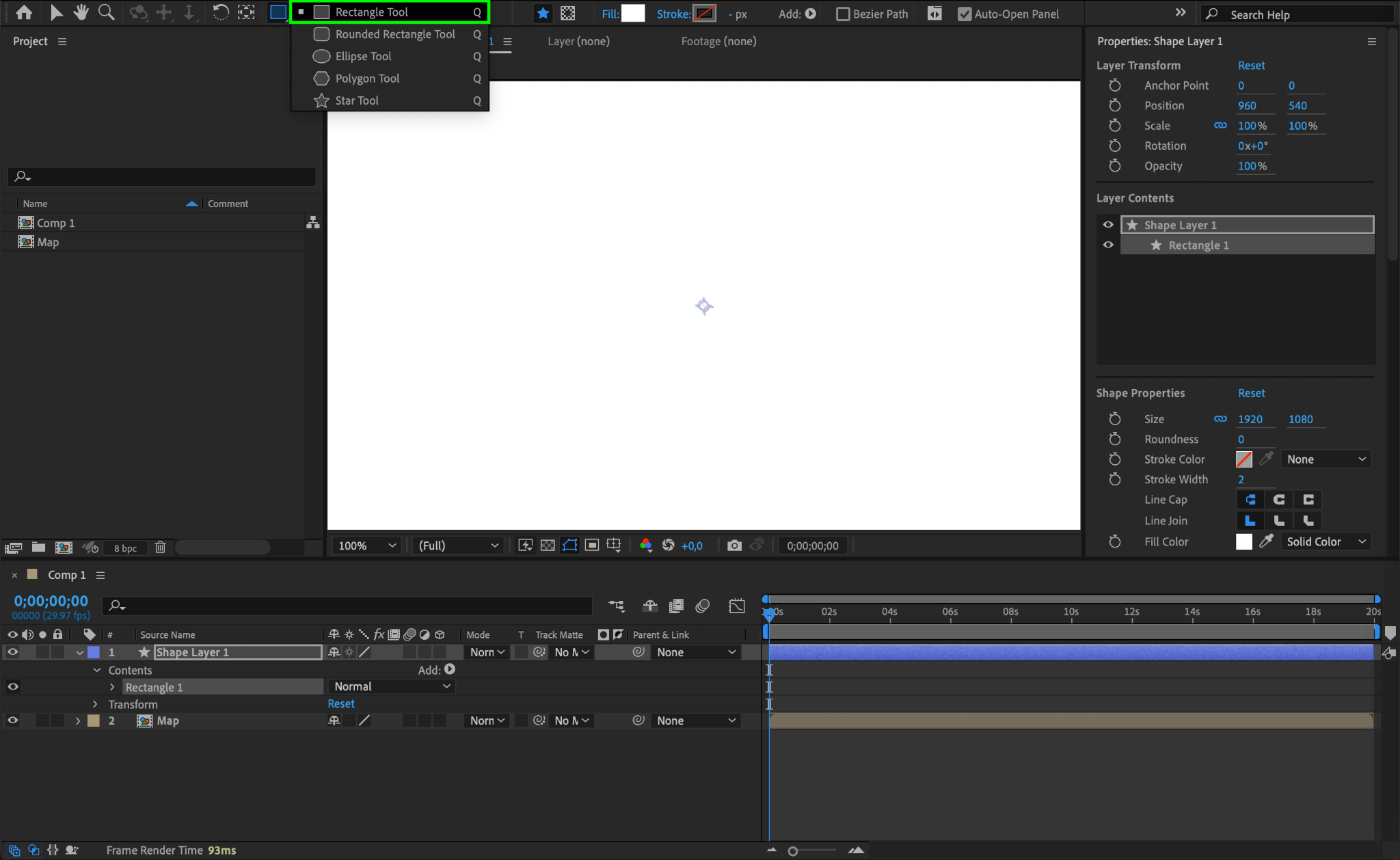Click Reset next to Layer Transform

tap(1251, 65)
